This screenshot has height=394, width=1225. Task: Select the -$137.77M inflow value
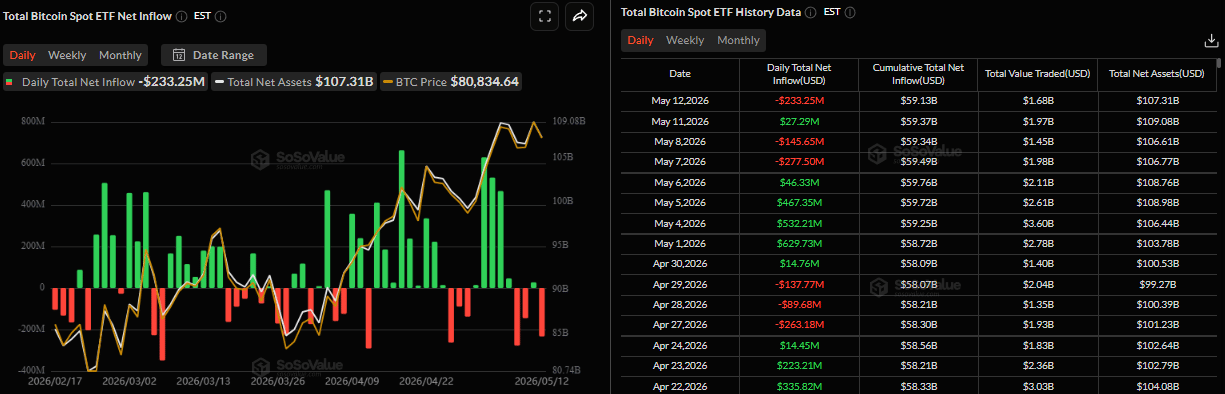pyautogui.click(x=798, y=285)
